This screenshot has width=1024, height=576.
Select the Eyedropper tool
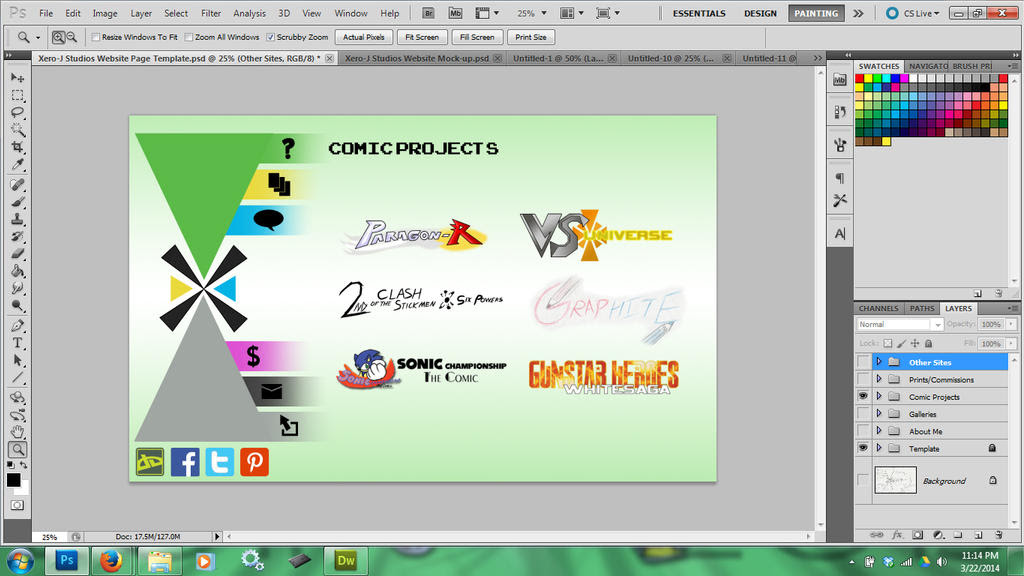click(x=18, y=164)
